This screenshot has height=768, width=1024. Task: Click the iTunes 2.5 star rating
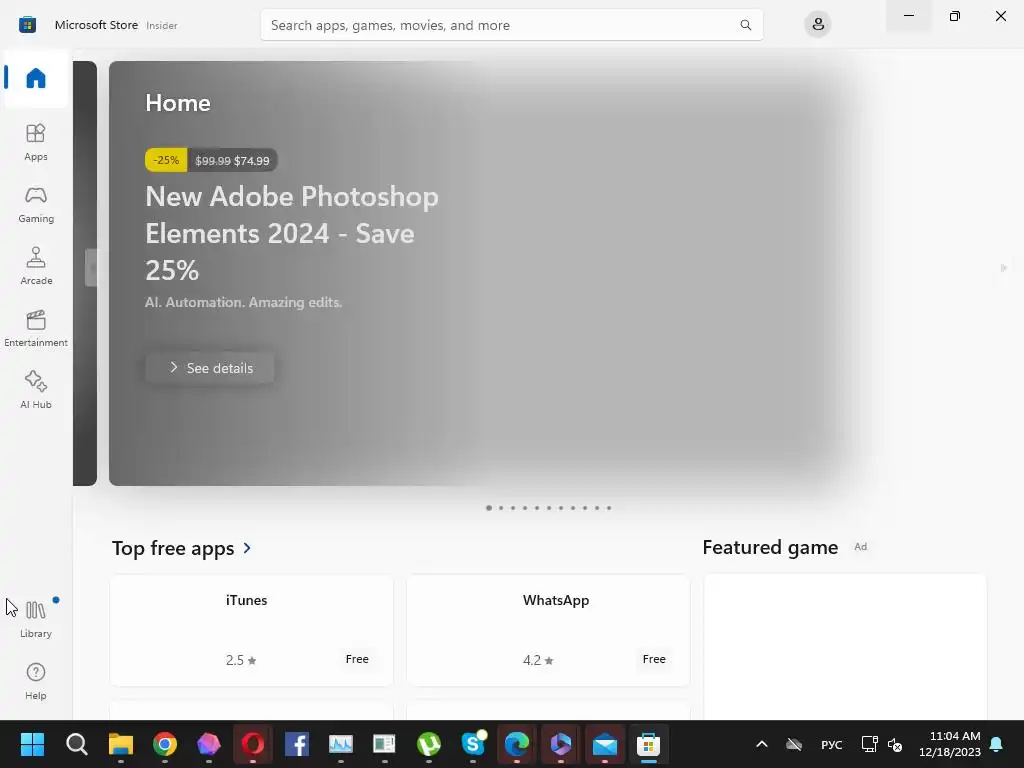(x=241, y=660)
